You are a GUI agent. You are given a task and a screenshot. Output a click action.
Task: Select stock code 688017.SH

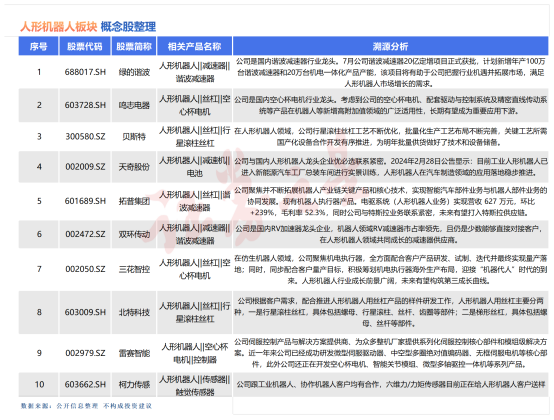point(85,72)
